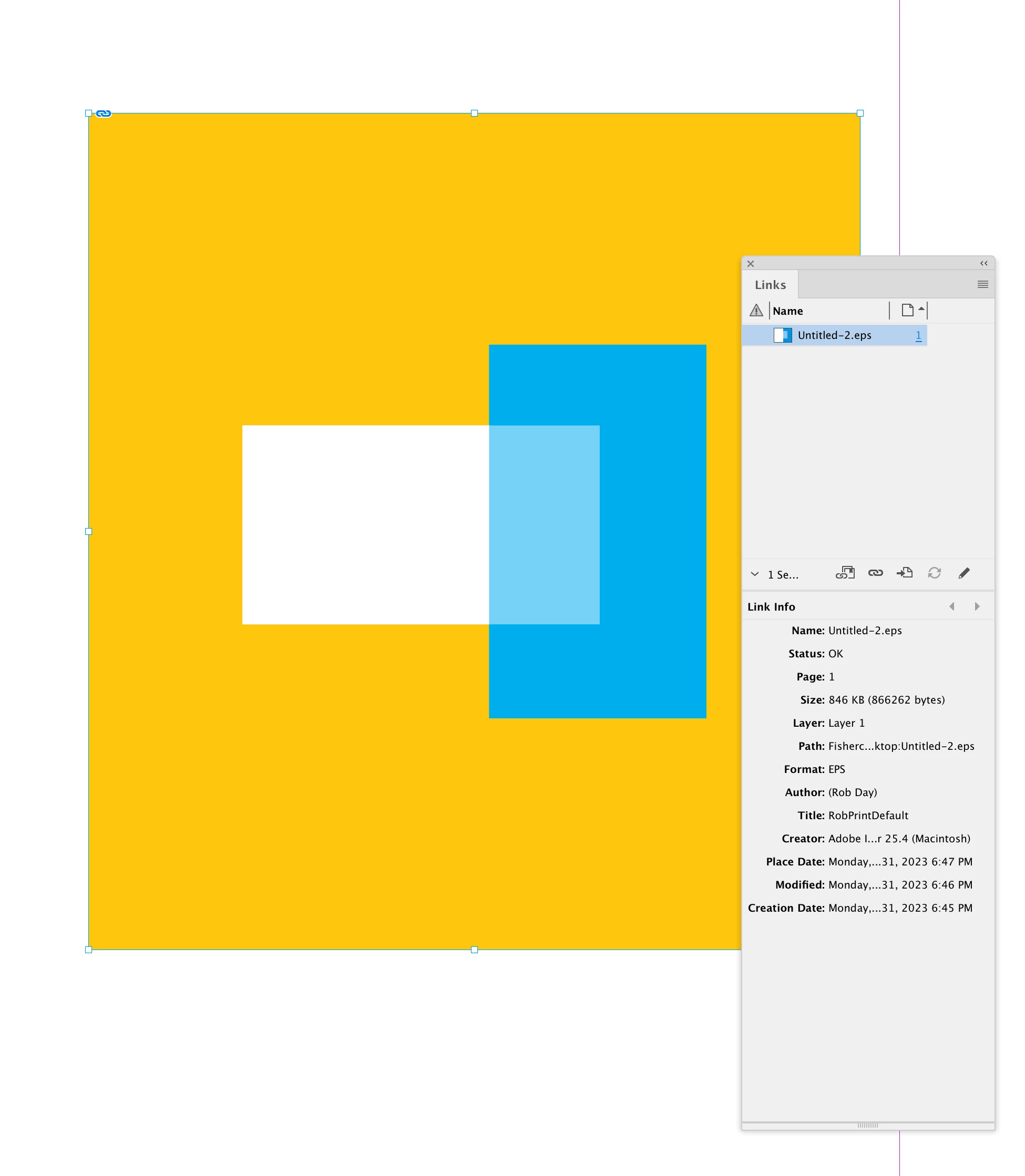
Task: Click the status warning column icon
Action: click(756, 311)
